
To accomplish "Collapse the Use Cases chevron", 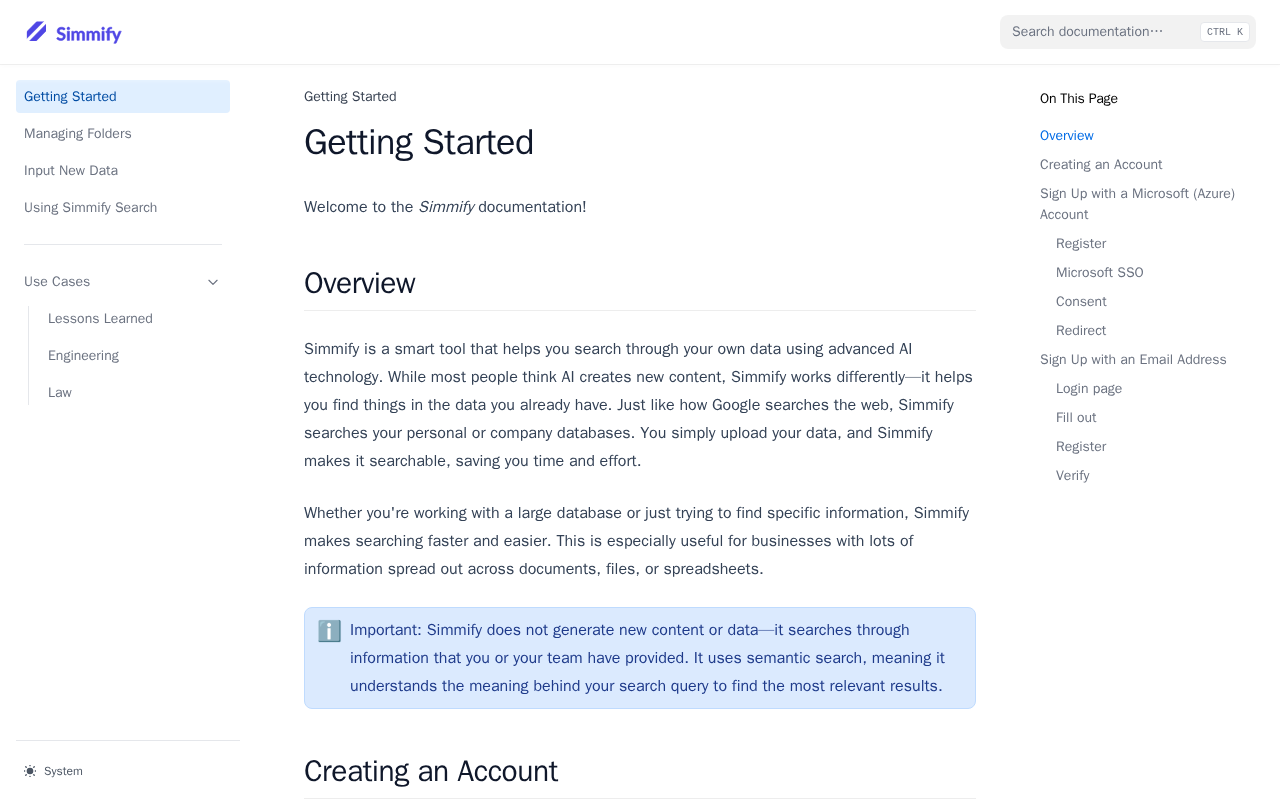I will pyautogui.click(x=213, y=282).
